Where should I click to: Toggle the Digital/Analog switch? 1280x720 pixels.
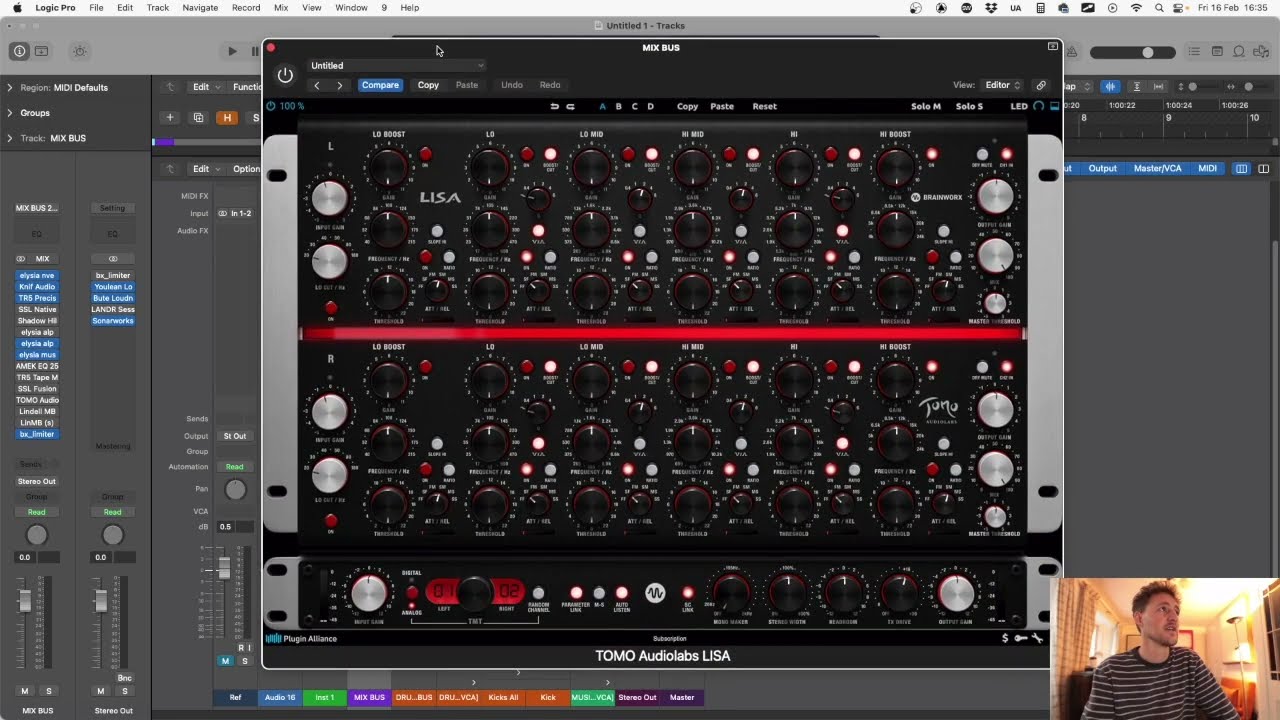point(411,593)
